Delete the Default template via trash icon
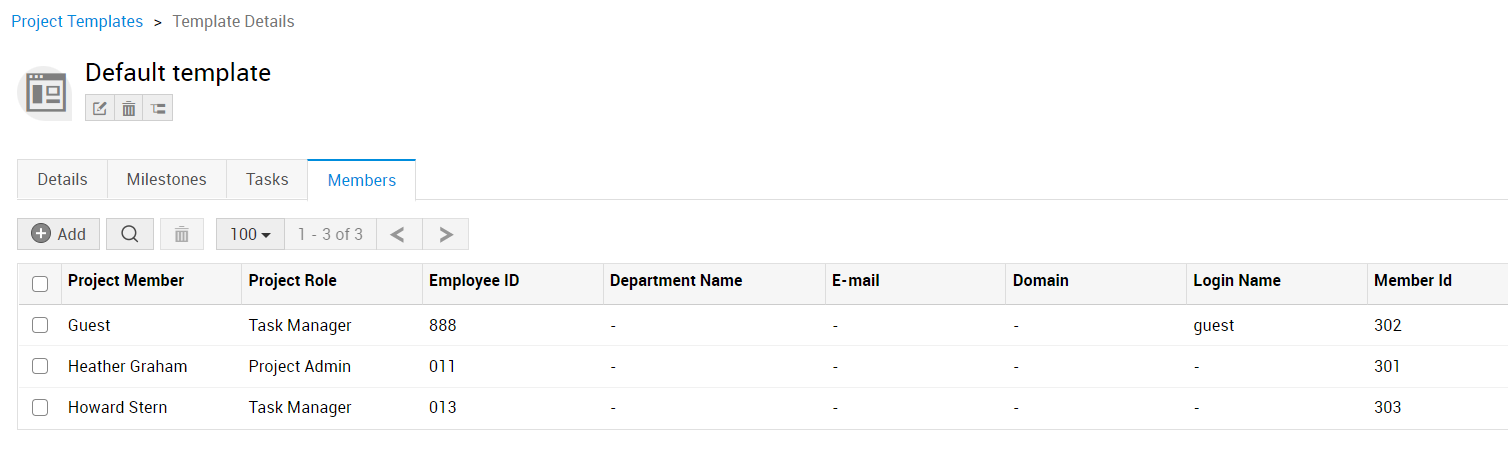The width and height of the screenshot is (1508, 452). coord(129,108)
